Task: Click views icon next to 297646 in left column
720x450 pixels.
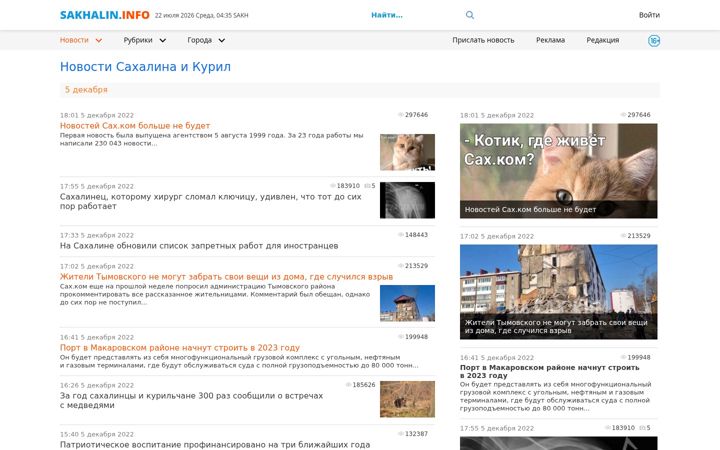Action: [400, 115]
